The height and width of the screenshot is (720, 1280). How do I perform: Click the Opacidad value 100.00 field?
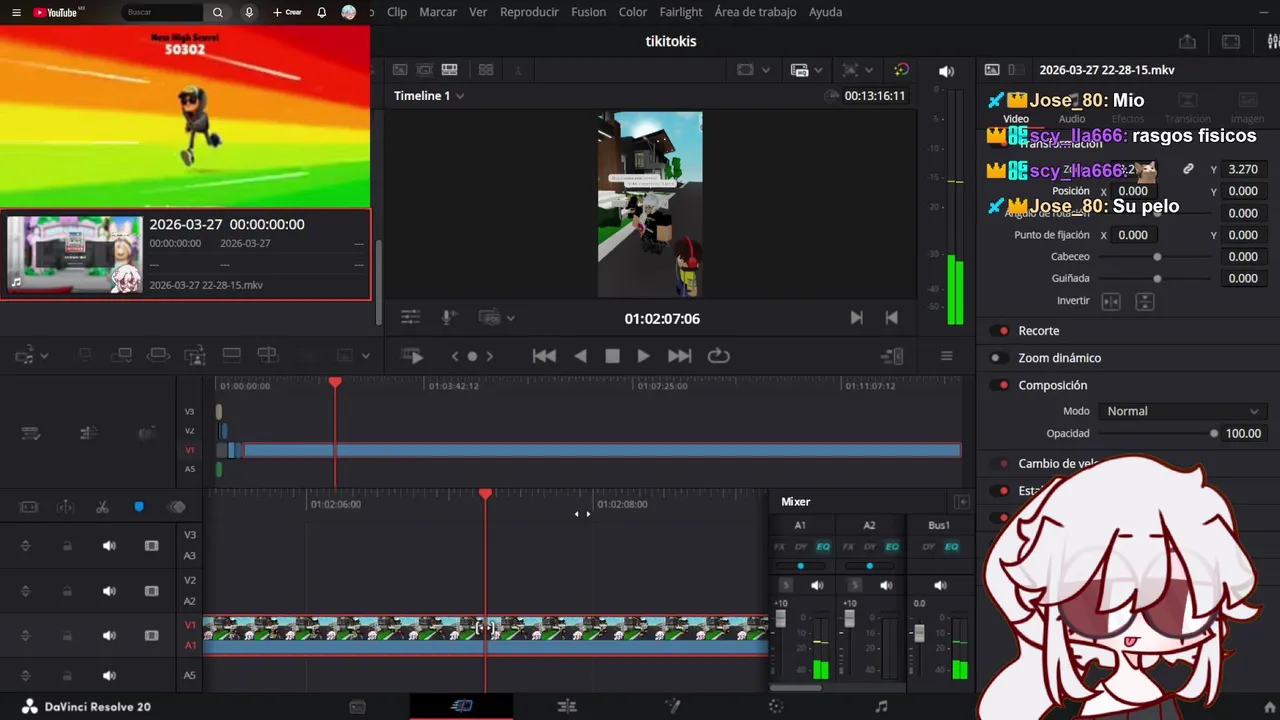coord(1244,433)
